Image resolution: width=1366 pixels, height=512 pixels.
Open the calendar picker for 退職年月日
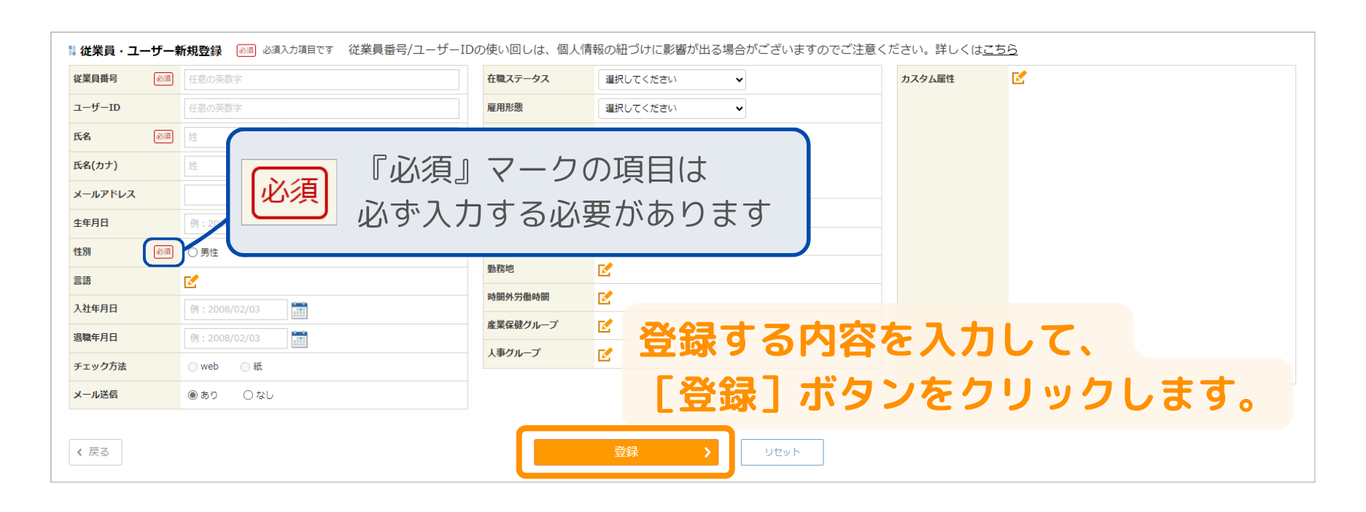[299, 339]
